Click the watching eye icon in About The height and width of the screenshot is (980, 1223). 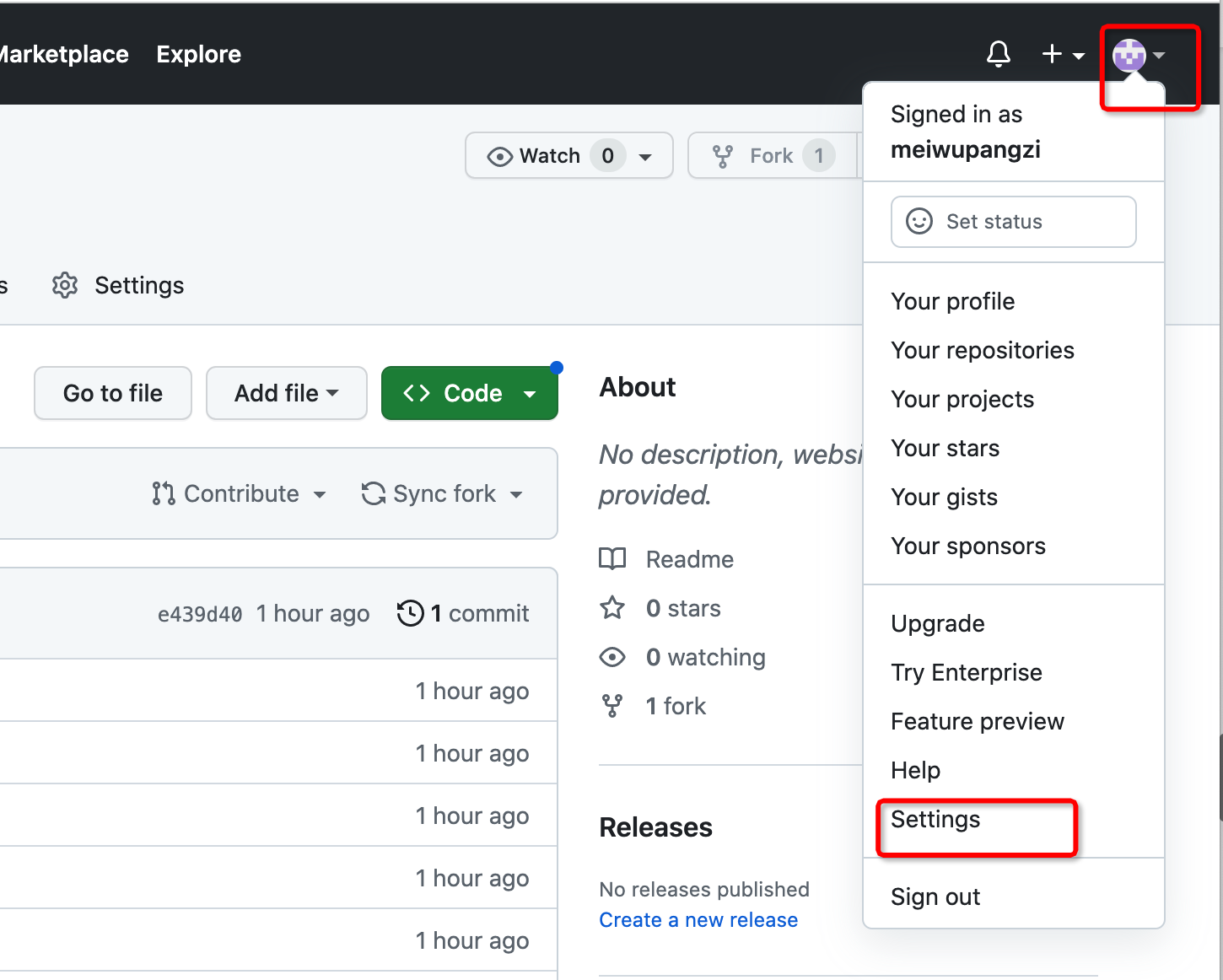[612, 657]
